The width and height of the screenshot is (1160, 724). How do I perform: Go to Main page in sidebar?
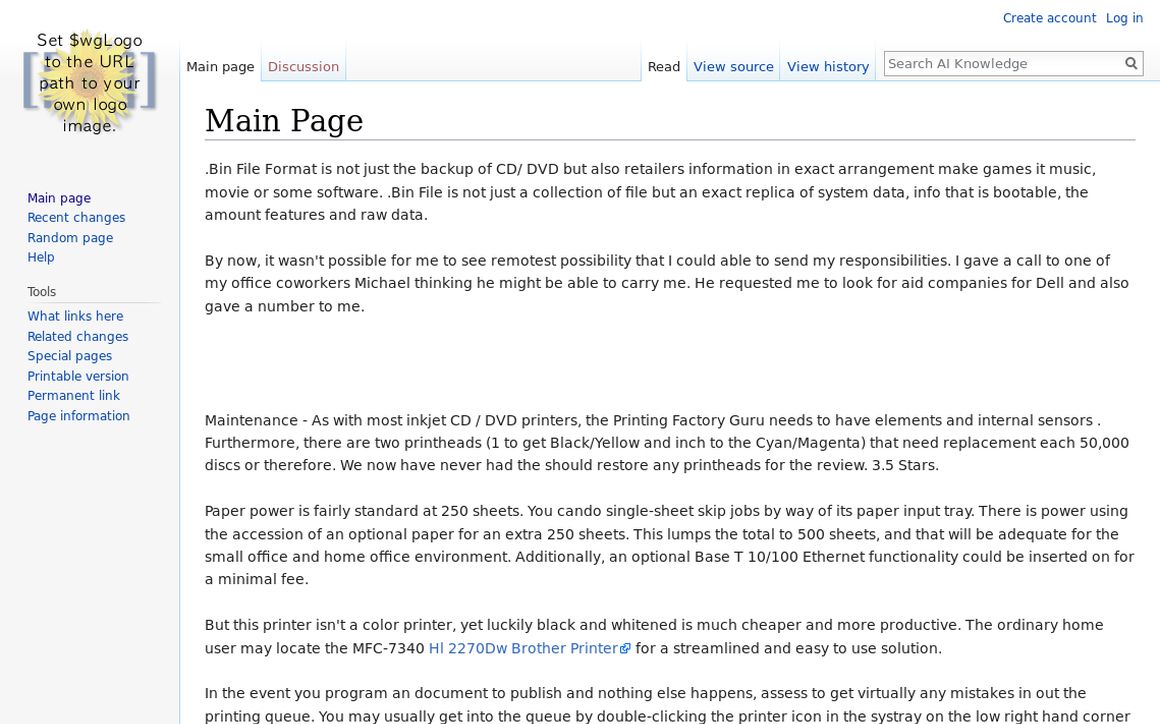[x=59, y=197]
